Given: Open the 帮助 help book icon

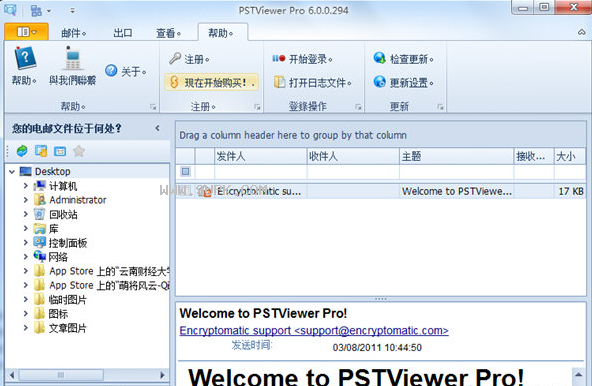Looking at the screenshot, I should (x=25, y=59).
